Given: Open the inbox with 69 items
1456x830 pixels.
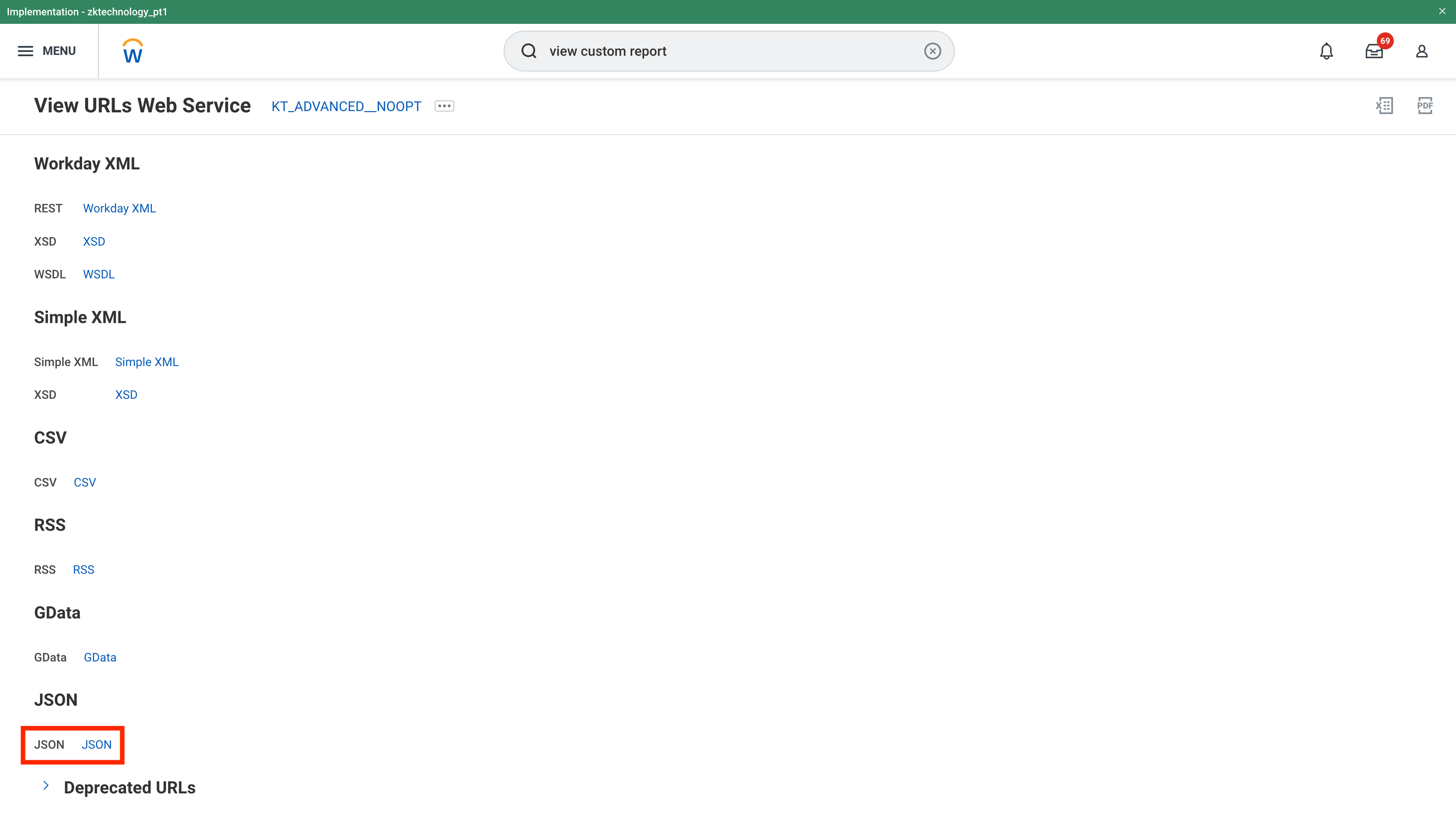Looking at the screenshot, I should (1374, 52).
